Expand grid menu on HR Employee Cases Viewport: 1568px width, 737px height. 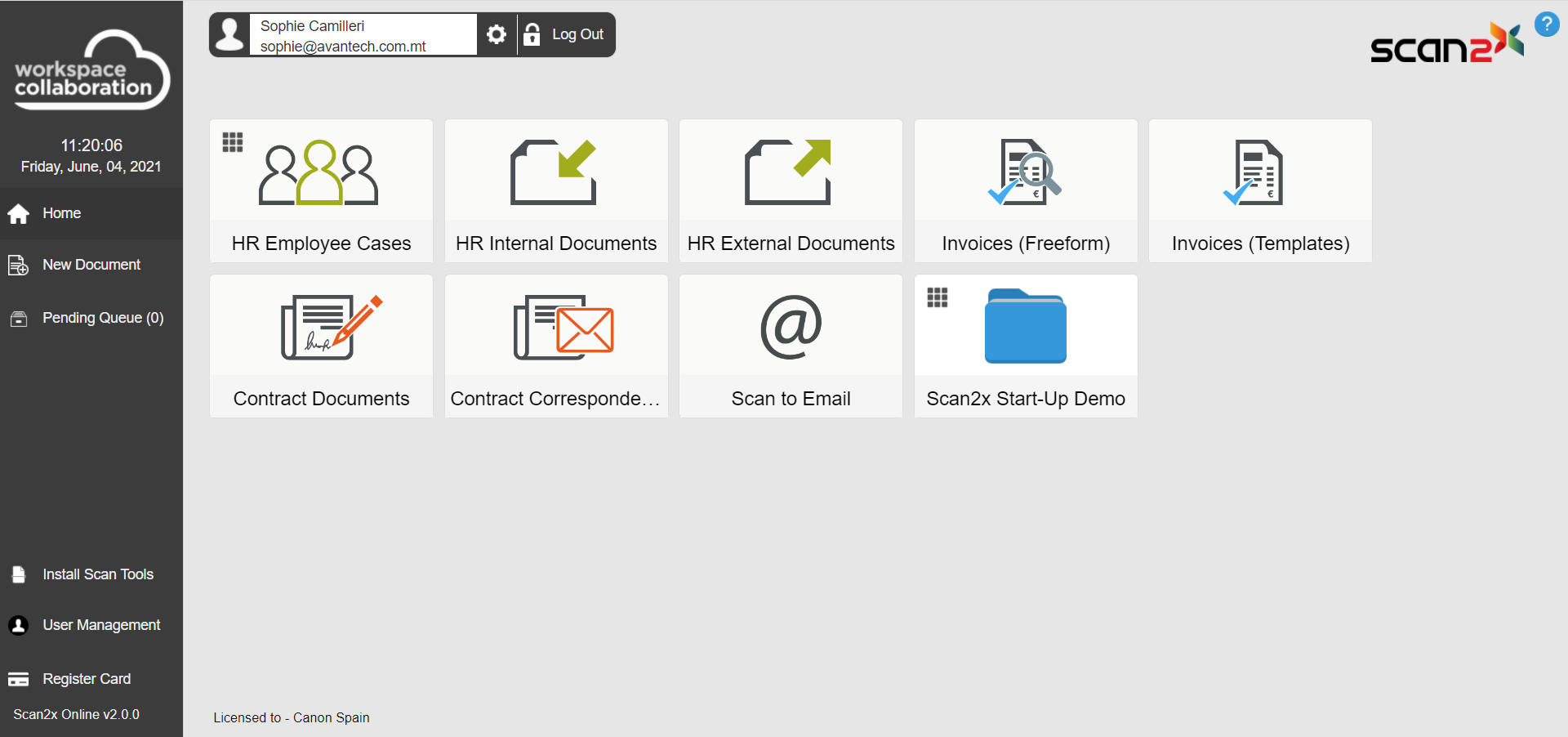pos(233,142)
